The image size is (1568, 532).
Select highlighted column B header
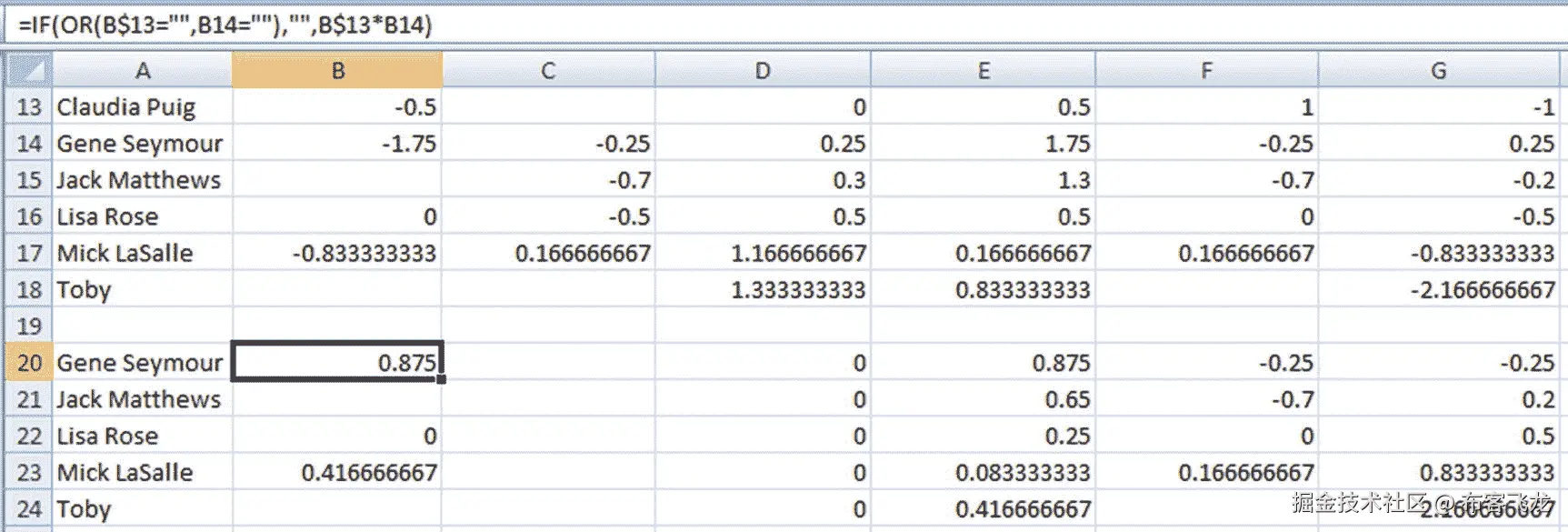[x=337, y=70]
